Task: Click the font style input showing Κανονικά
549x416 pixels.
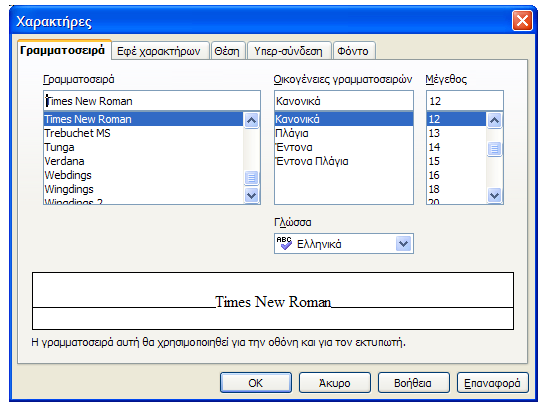Action: (x=344, y=101)
